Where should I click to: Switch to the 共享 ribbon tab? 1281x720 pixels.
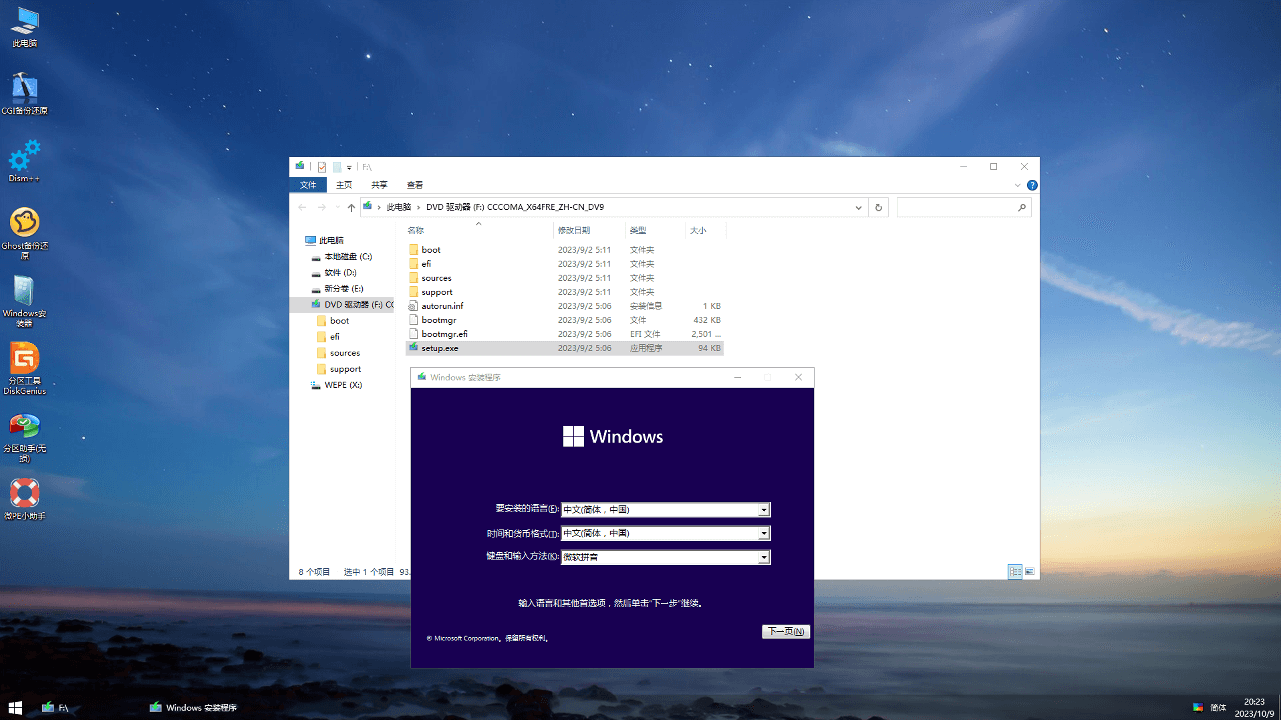coord(379,185)
